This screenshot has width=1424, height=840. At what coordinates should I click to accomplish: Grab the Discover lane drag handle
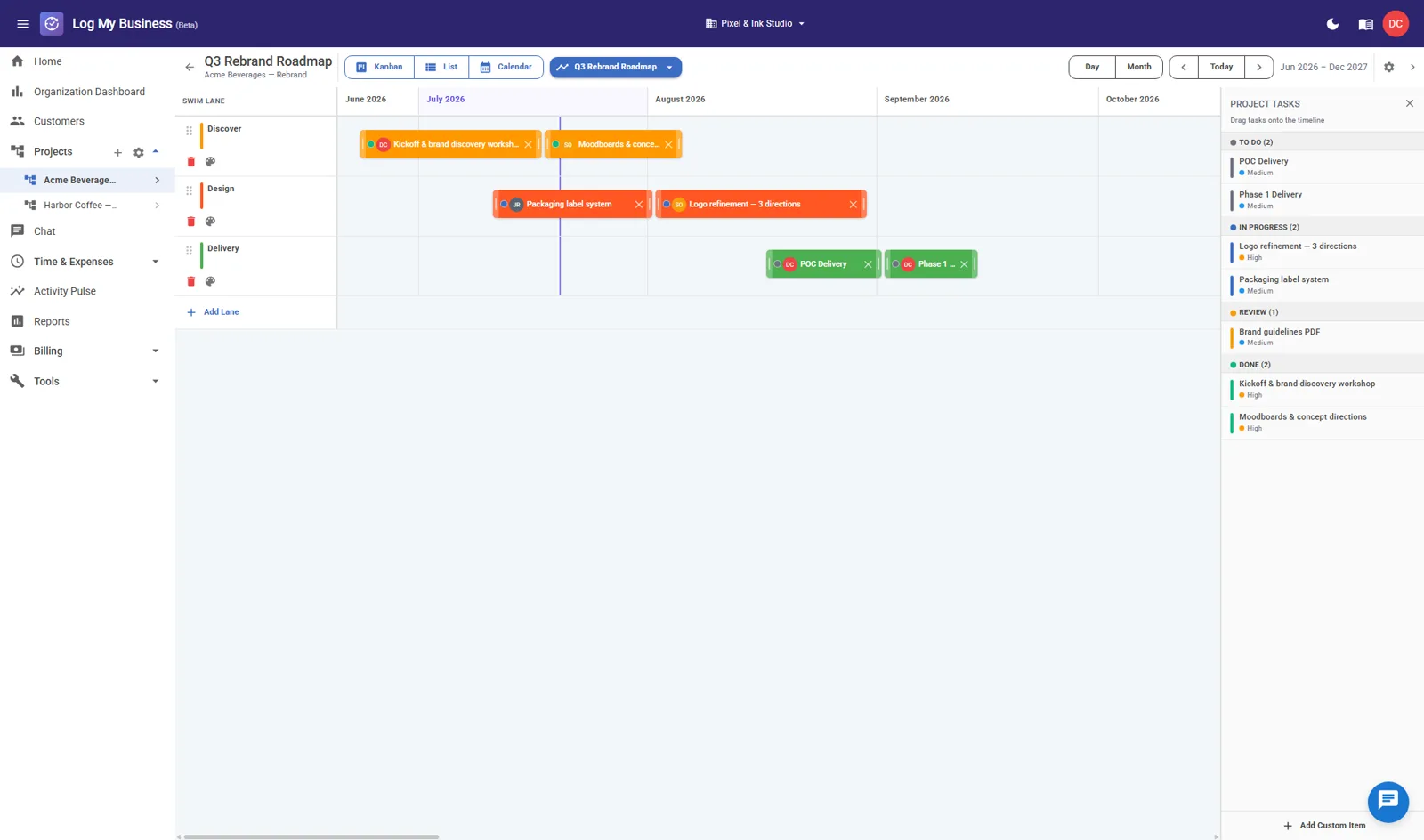189,131
